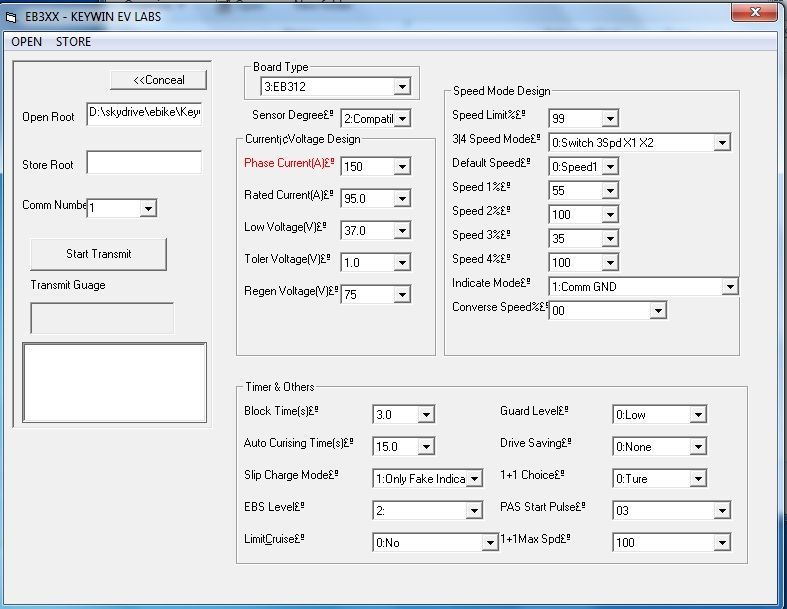Screen dimensions: 787x609
Task: Expand the PAS Start Pulse dropdown
Action: click(721, 511)
